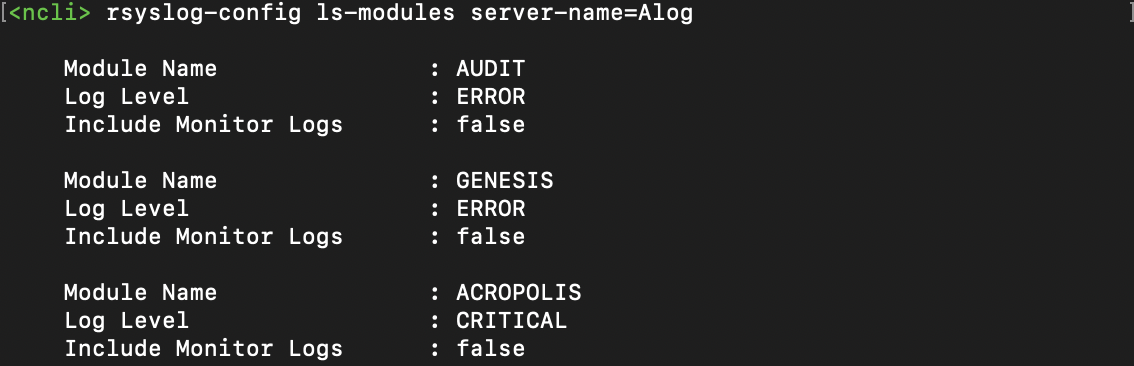Click the CRITICAL log level value
The width and height of the screenshot is (1134, 366).
pyautogui.click(x=511, y=320)
